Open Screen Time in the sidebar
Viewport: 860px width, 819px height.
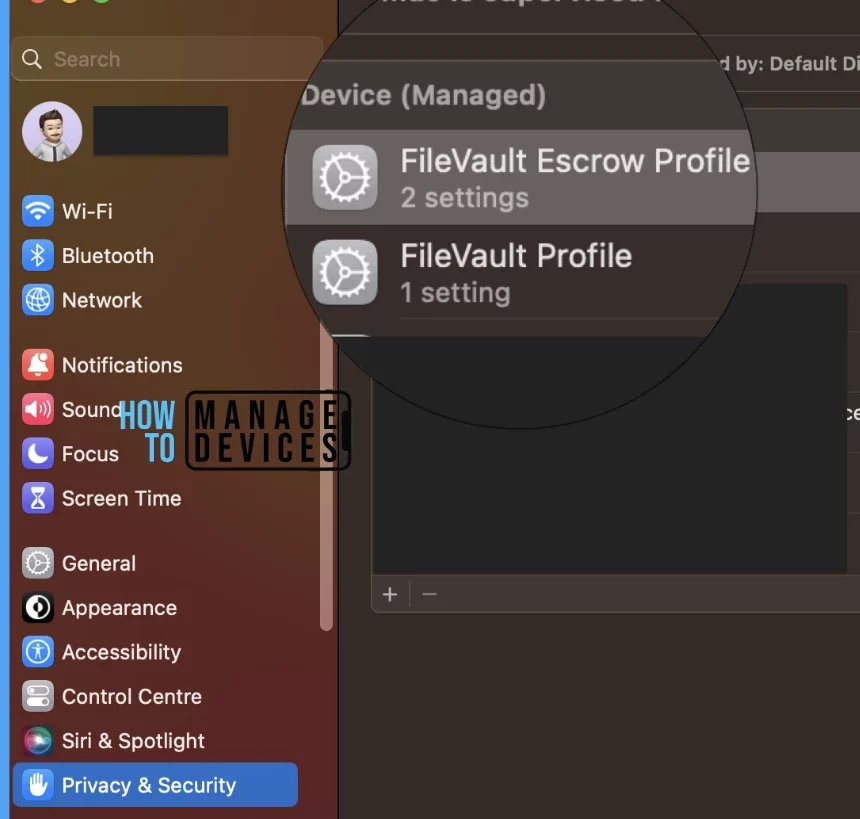[155, 498]
